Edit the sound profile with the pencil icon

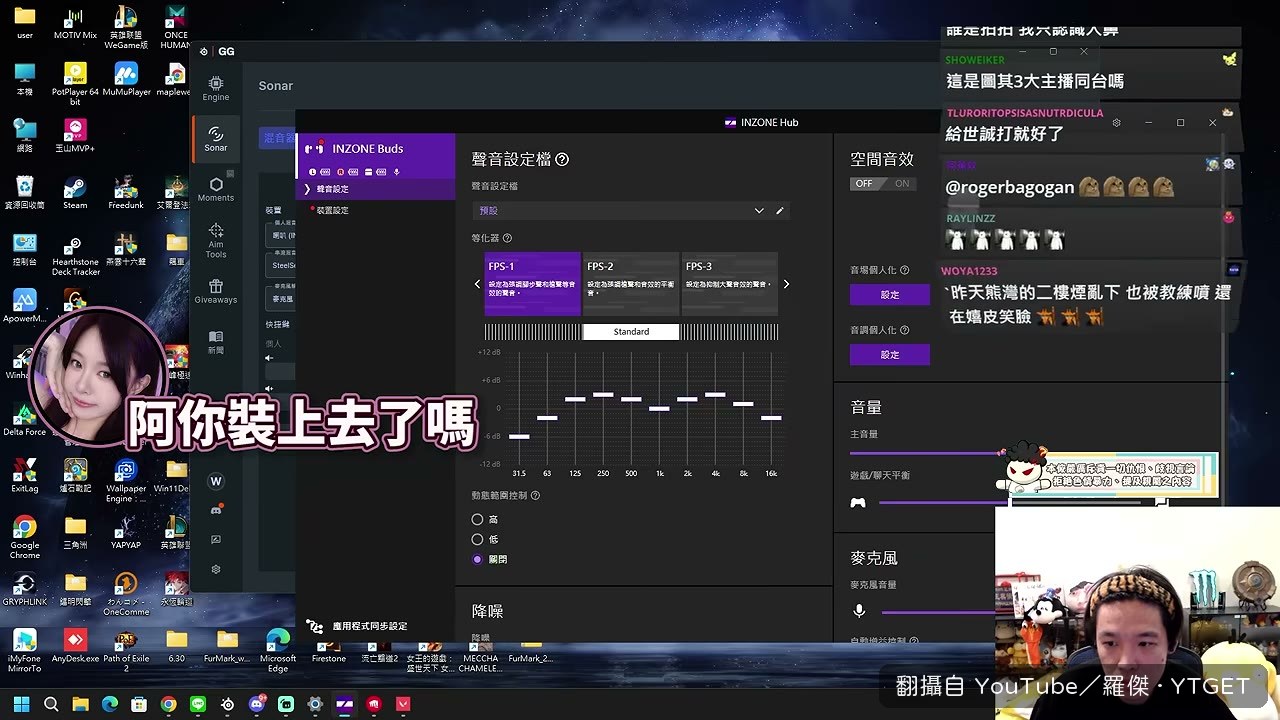coord(780,211)
